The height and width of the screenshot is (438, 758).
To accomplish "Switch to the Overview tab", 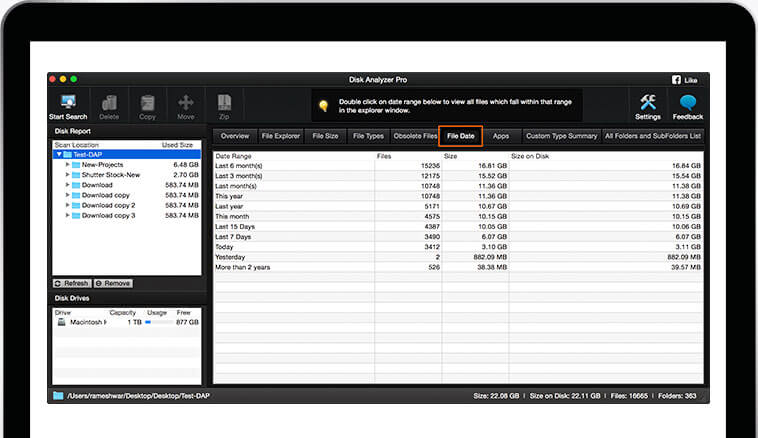I will coord(234,136).
